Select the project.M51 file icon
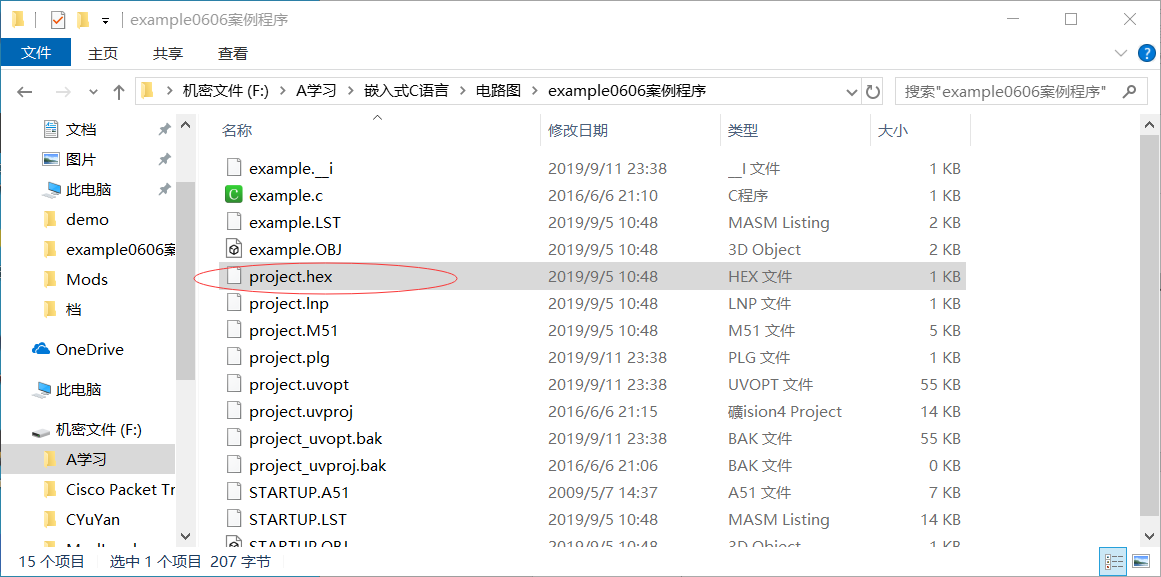The width and height of the screenshot is (1161, 577). point(234,330)
